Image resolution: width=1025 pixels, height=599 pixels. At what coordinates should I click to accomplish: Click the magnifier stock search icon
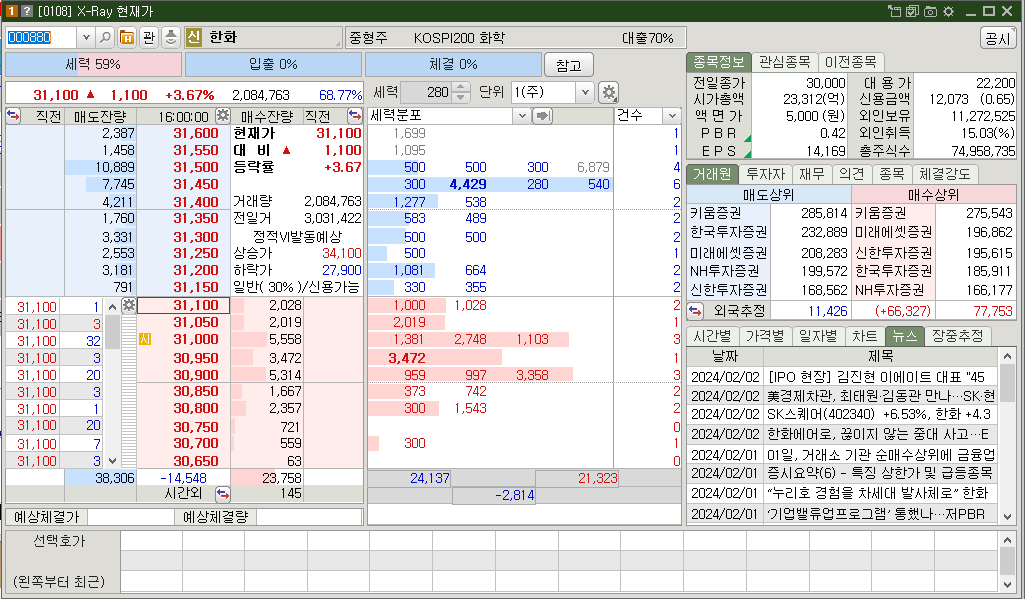105,38
